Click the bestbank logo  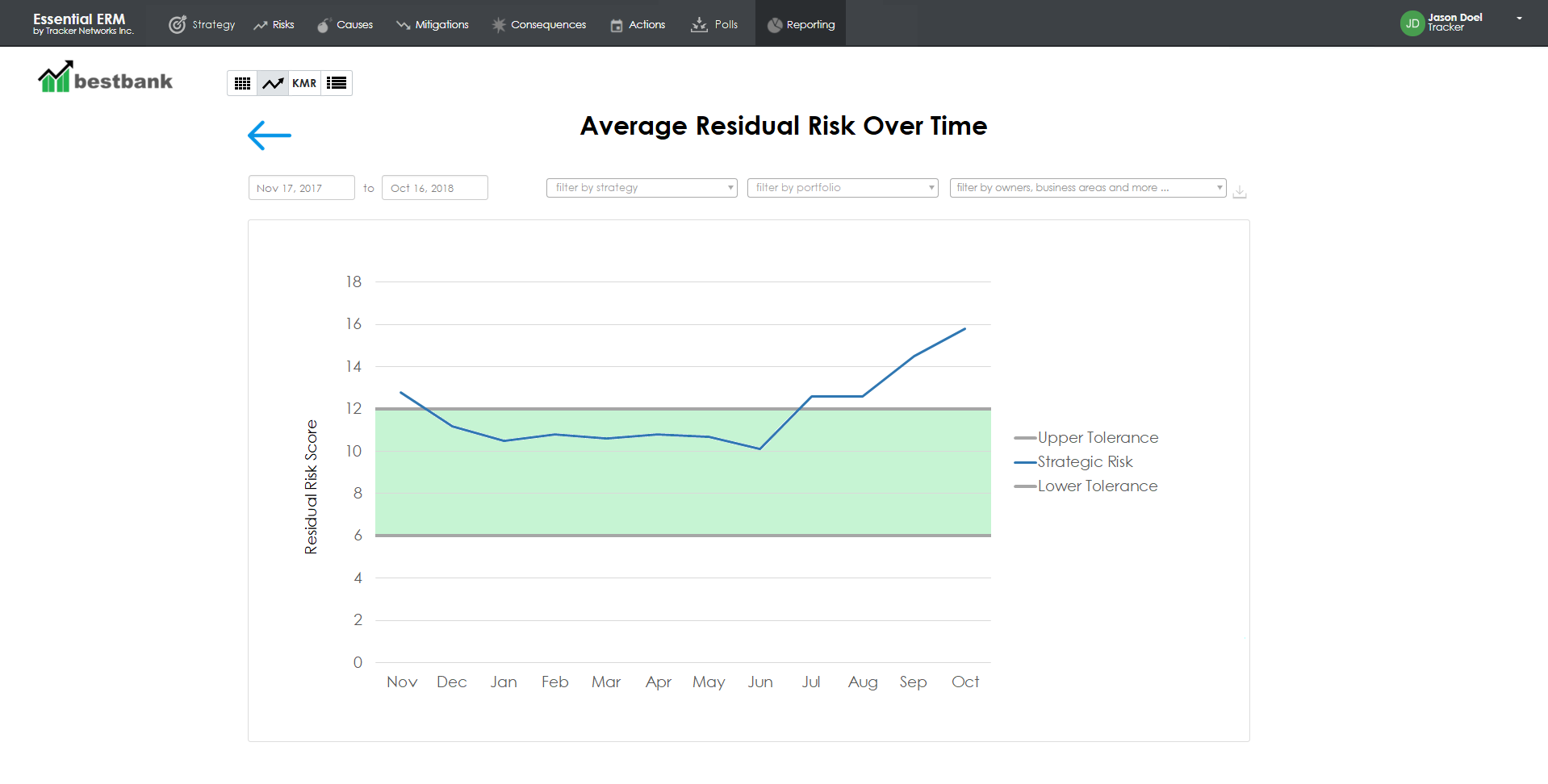tap(106, 78)
